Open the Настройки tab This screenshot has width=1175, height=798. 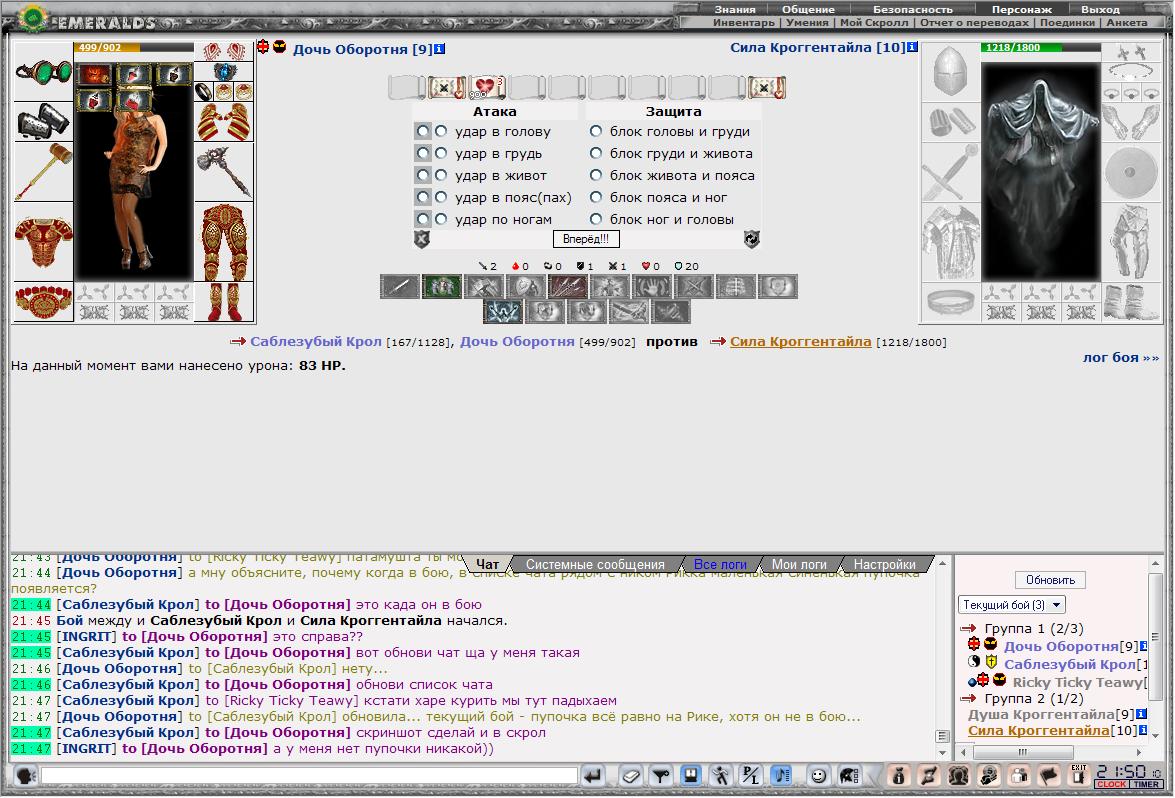click(884, 564)
